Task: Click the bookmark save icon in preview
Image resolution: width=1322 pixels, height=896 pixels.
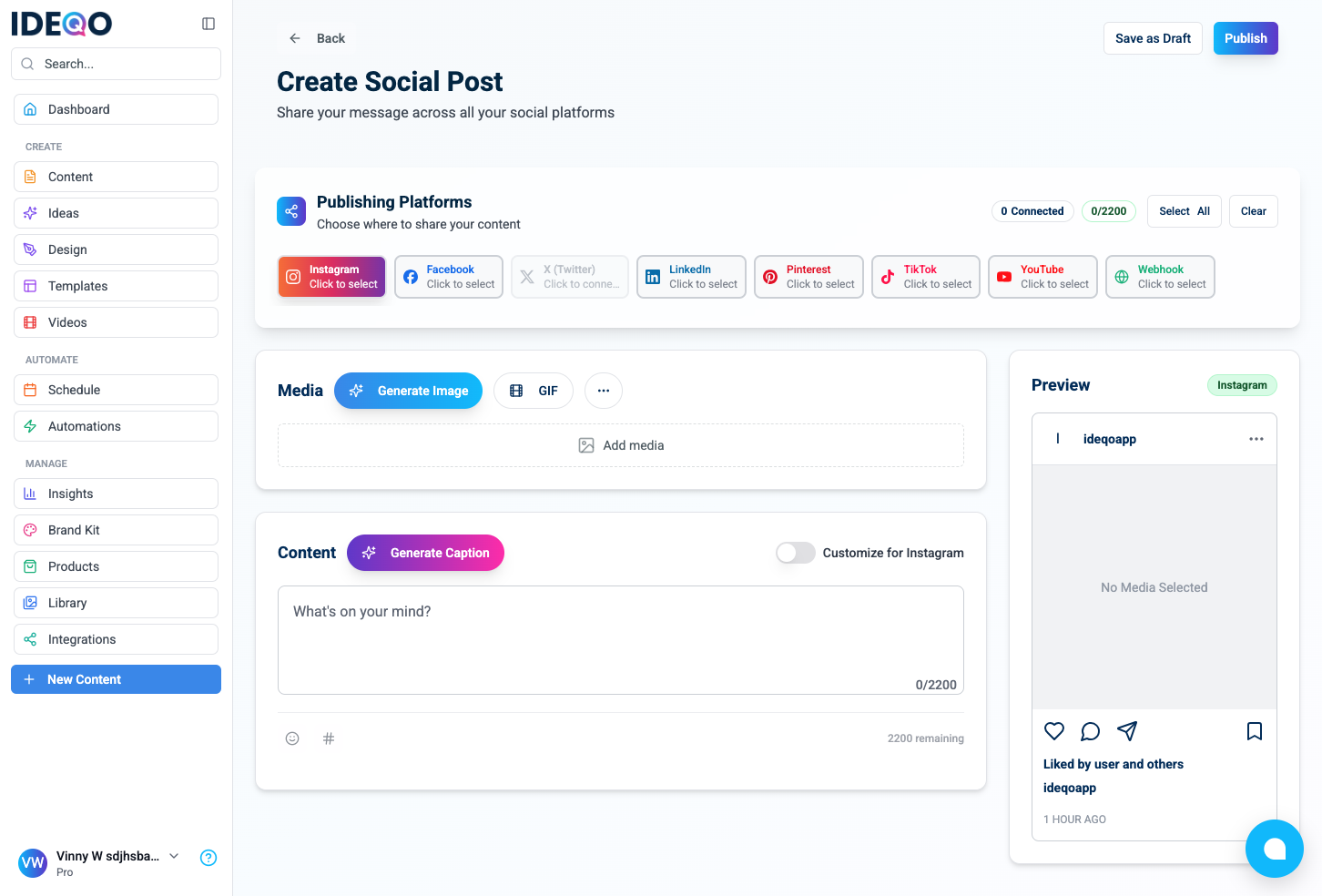Action: click(x=1255, y=731)
